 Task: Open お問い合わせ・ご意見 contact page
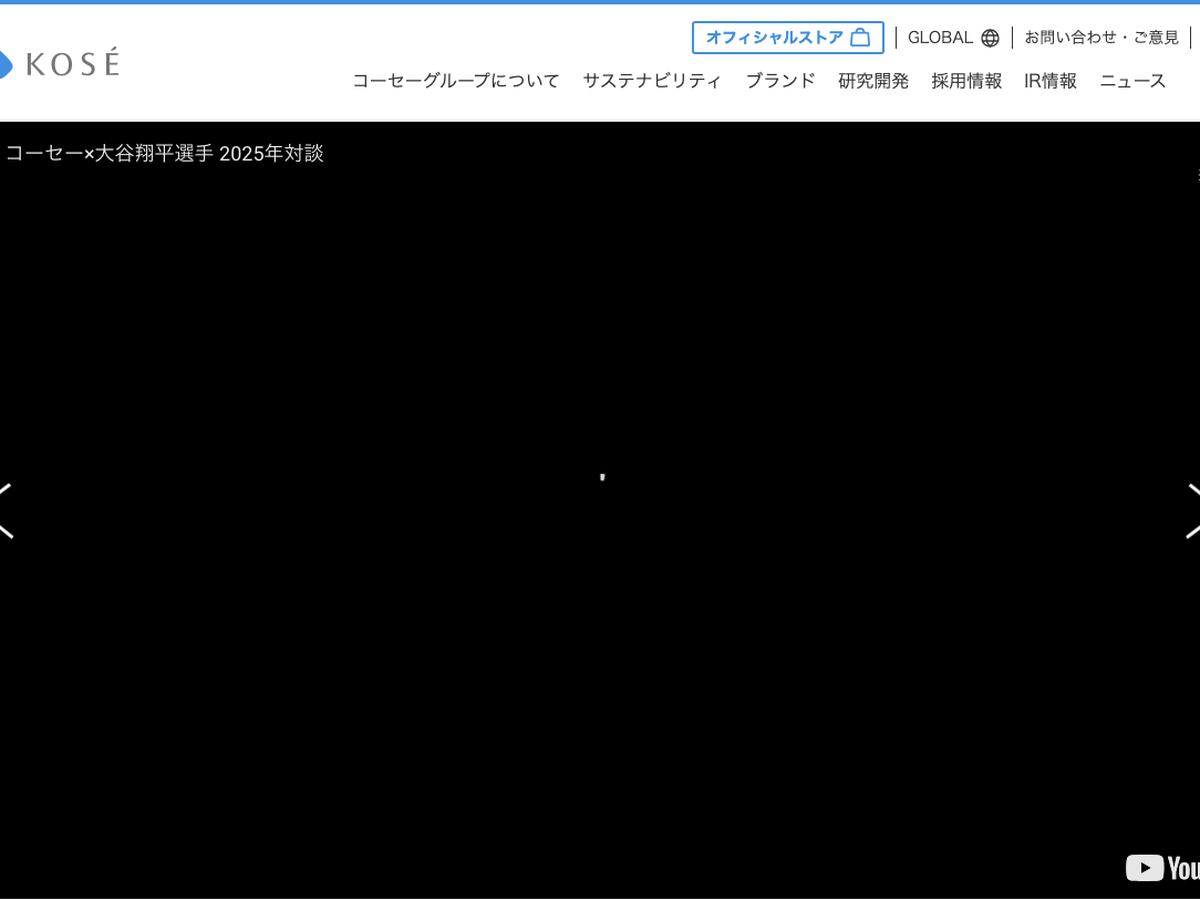pyautogui.click(x=1101, y=38)
